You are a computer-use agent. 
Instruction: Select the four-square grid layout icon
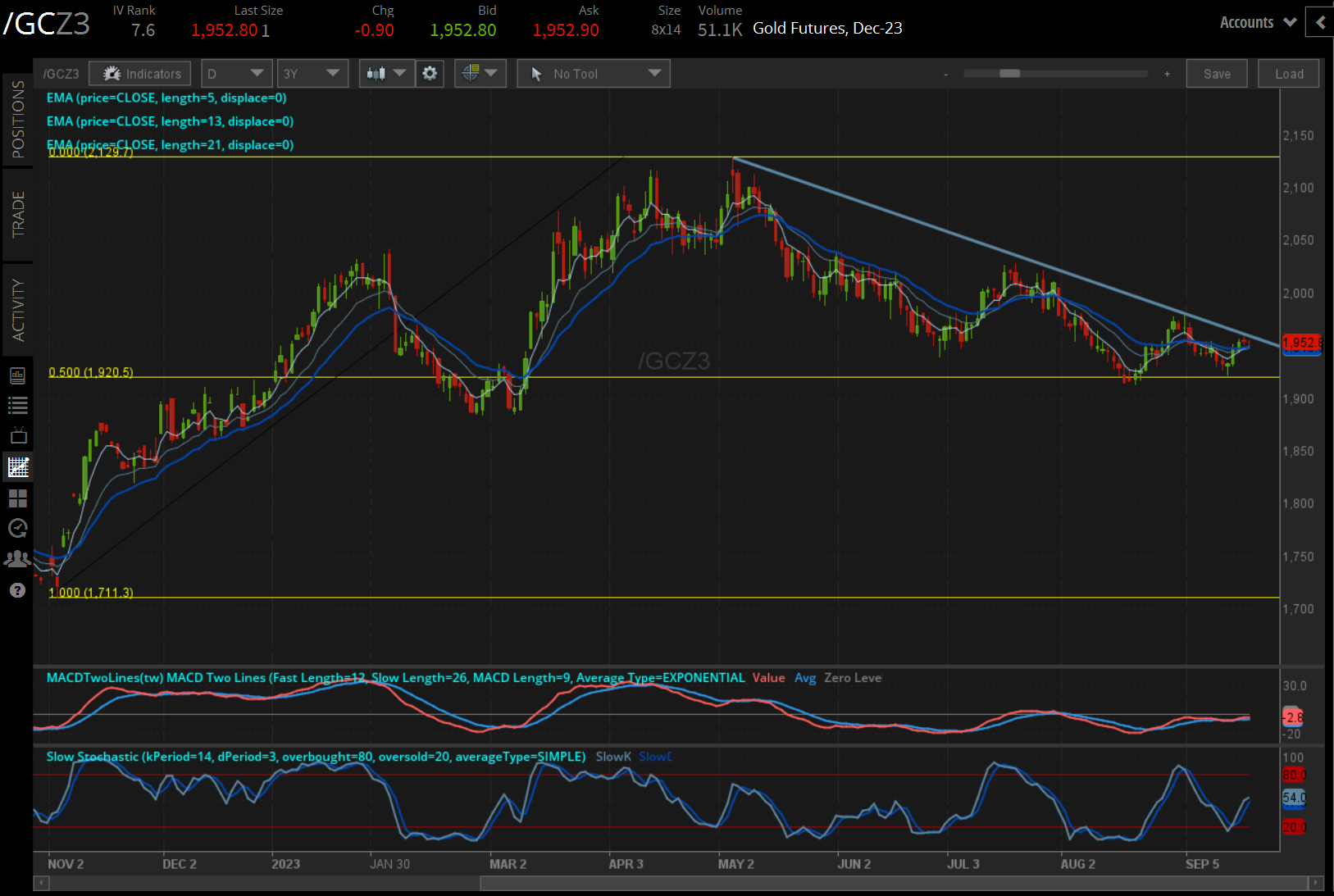17,498
